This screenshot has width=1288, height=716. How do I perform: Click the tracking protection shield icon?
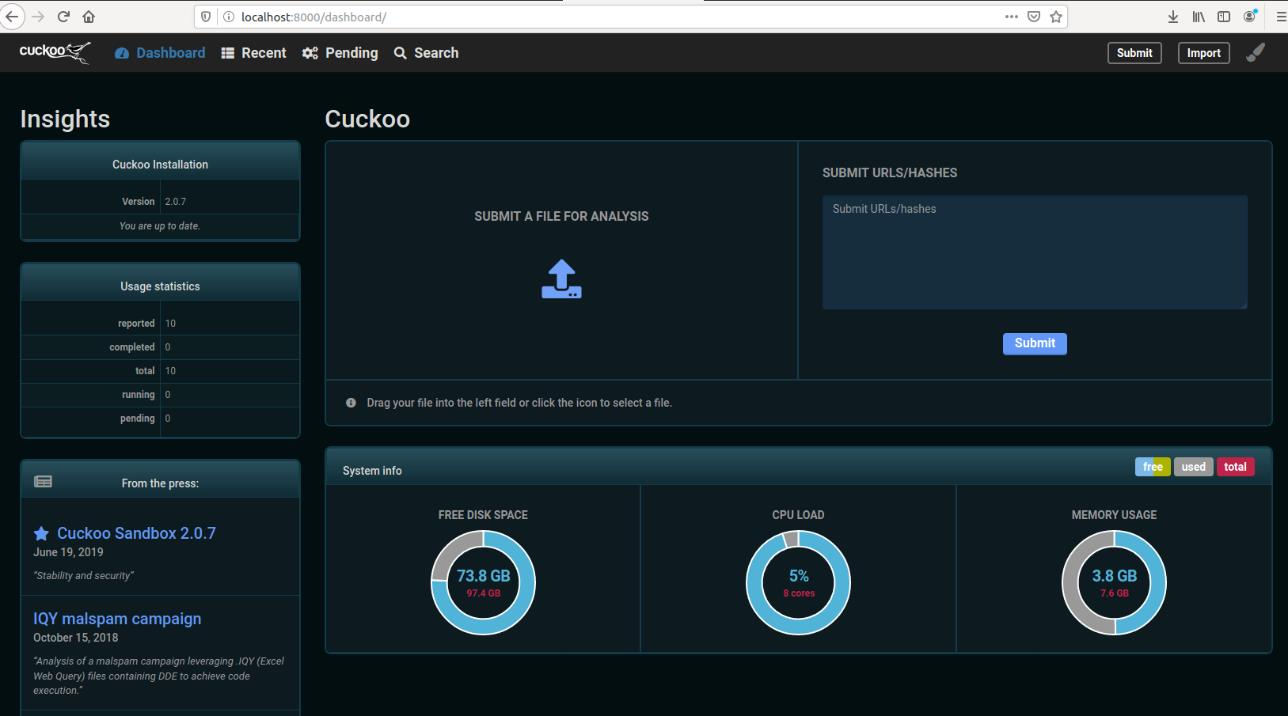click(x=206, y=17)
